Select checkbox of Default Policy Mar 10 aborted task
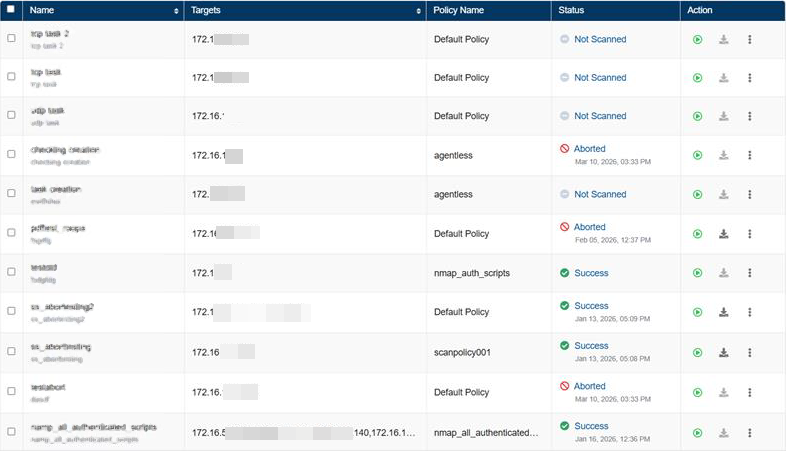Image resolution: width=786 pixels, height=452 pixels. pyautogui.click(x=11, y=391)
